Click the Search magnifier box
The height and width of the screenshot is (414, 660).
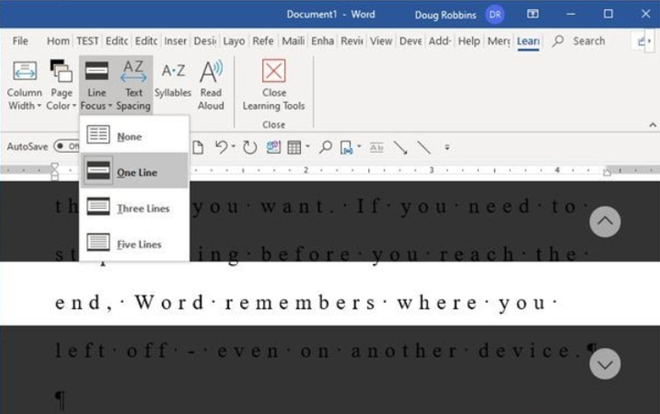pos(579,41)
